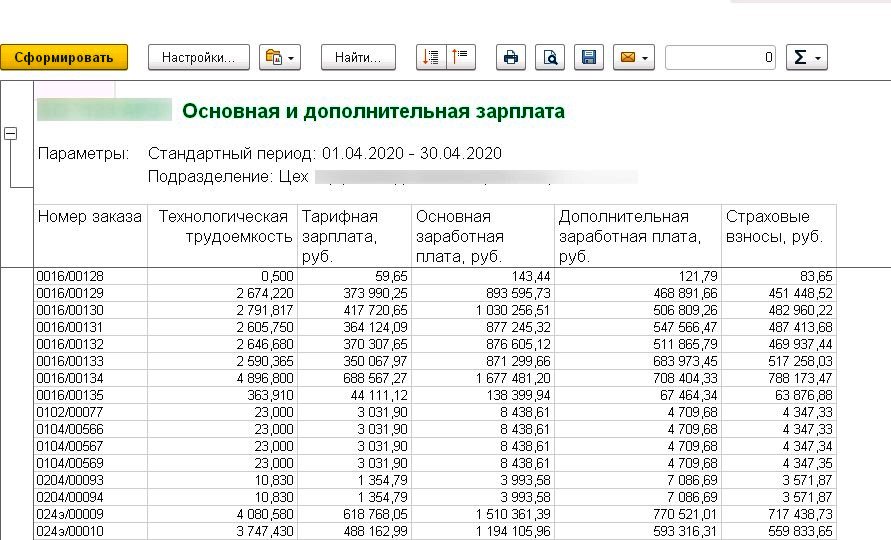This screenshot has width=891, height=540.
Task: Collapse all groups icon with down arrow
Action: (431, 57)
